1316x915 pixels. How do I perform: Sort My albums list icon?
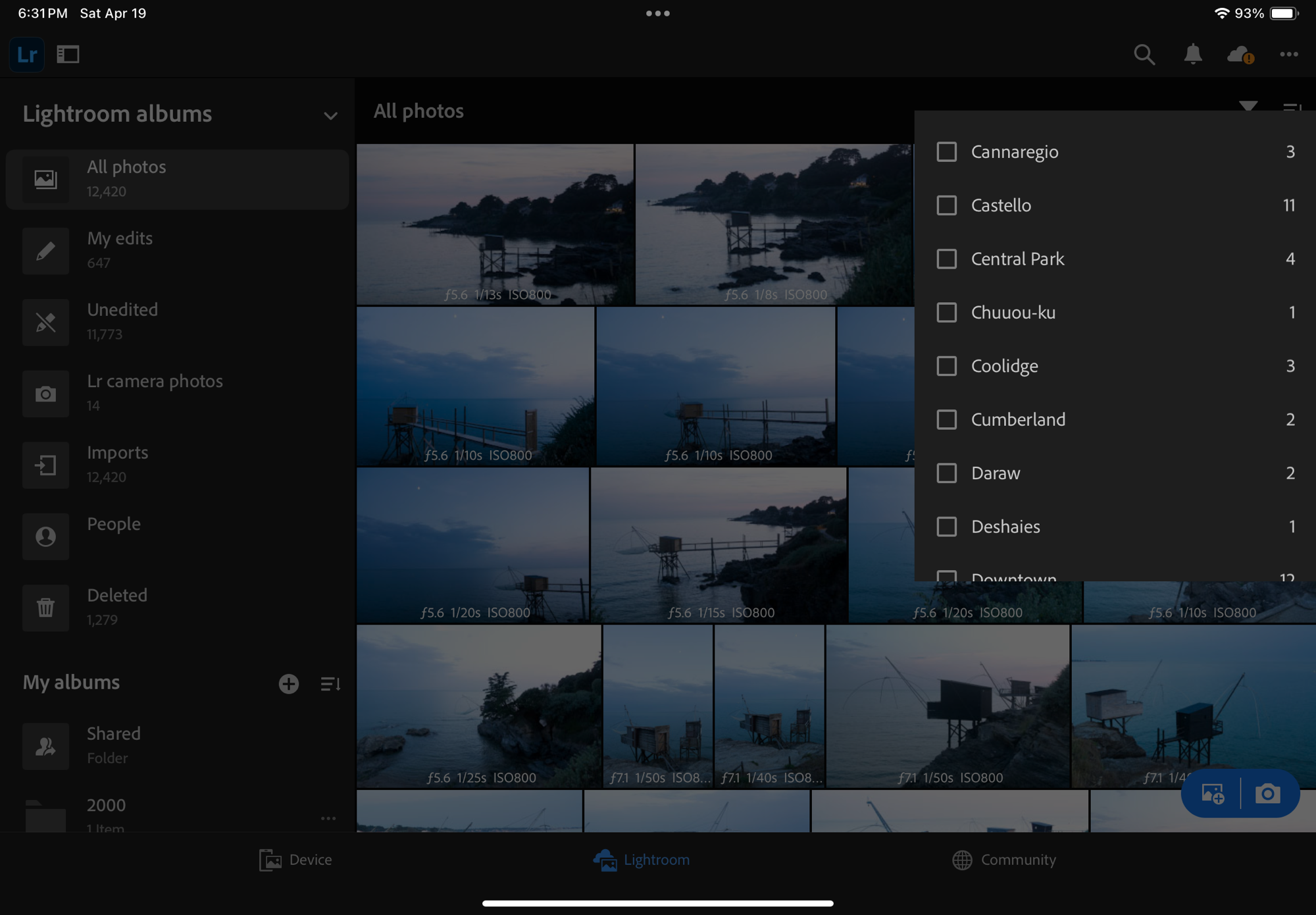(330, 683)
